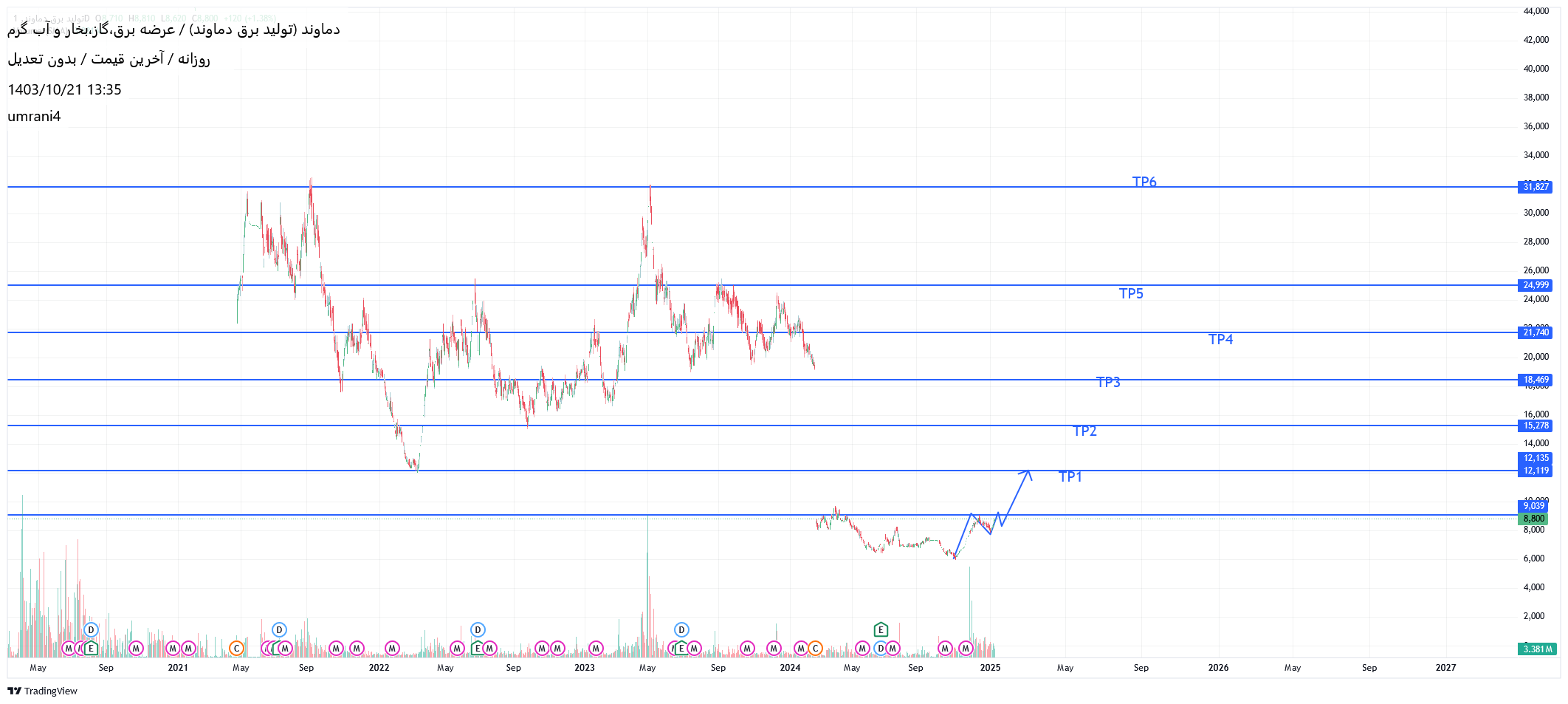Select the 24,999 price level tag
This screenshot has height=704, width=1568.
click(x=1536, y=285)
